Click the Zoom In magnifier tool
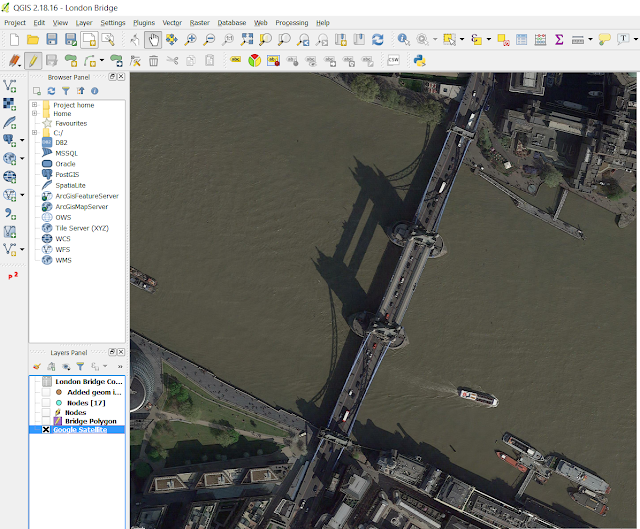 [190, 40]
